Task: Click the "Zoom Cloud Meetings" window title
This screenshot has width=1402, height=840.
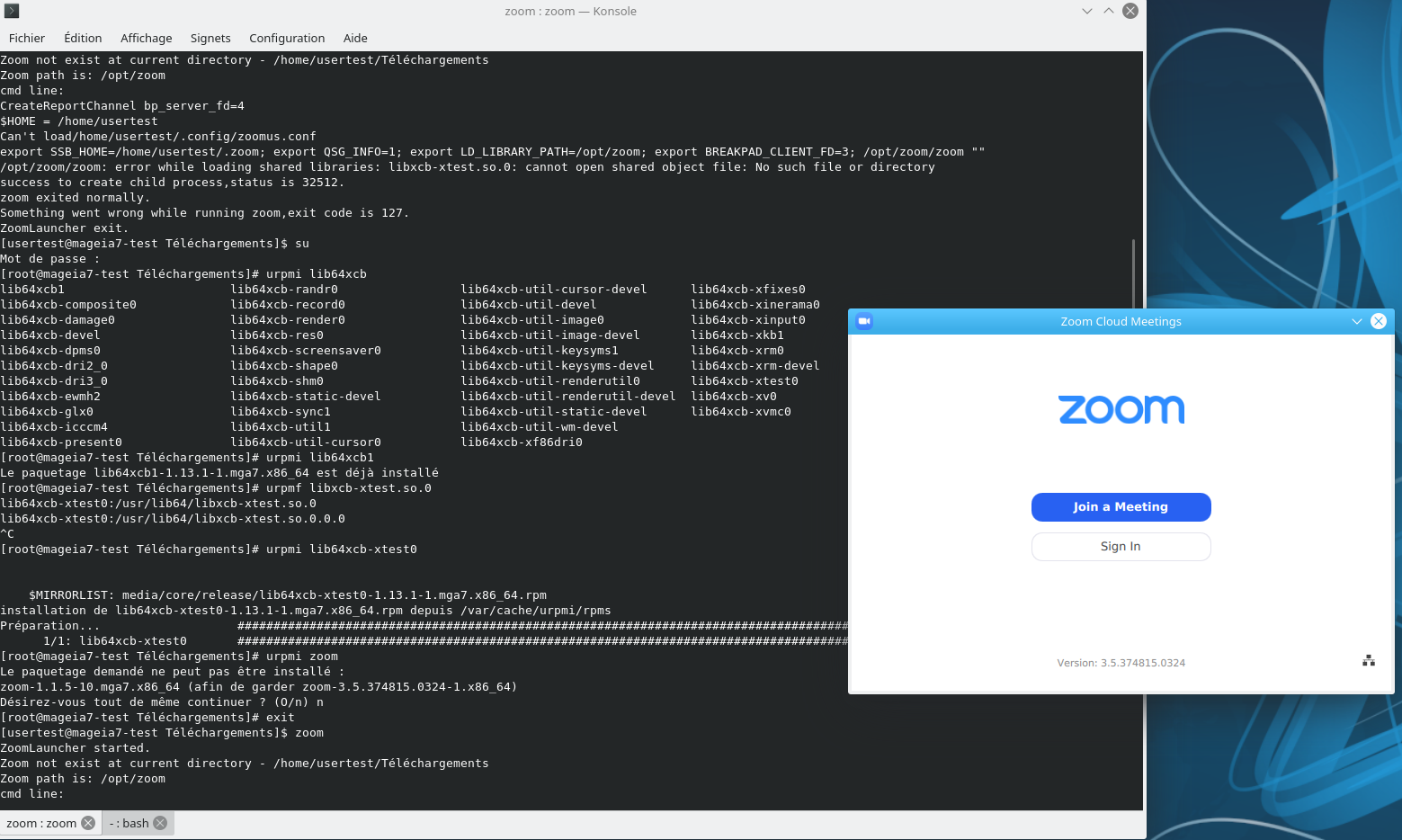Action: click(1121, 321)
